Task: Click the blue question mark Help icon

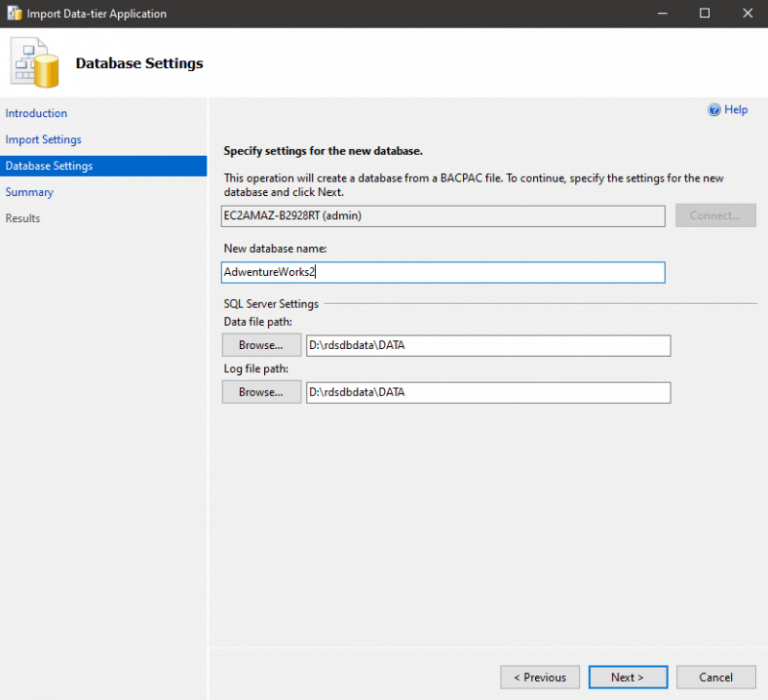Action: [714, 110]
